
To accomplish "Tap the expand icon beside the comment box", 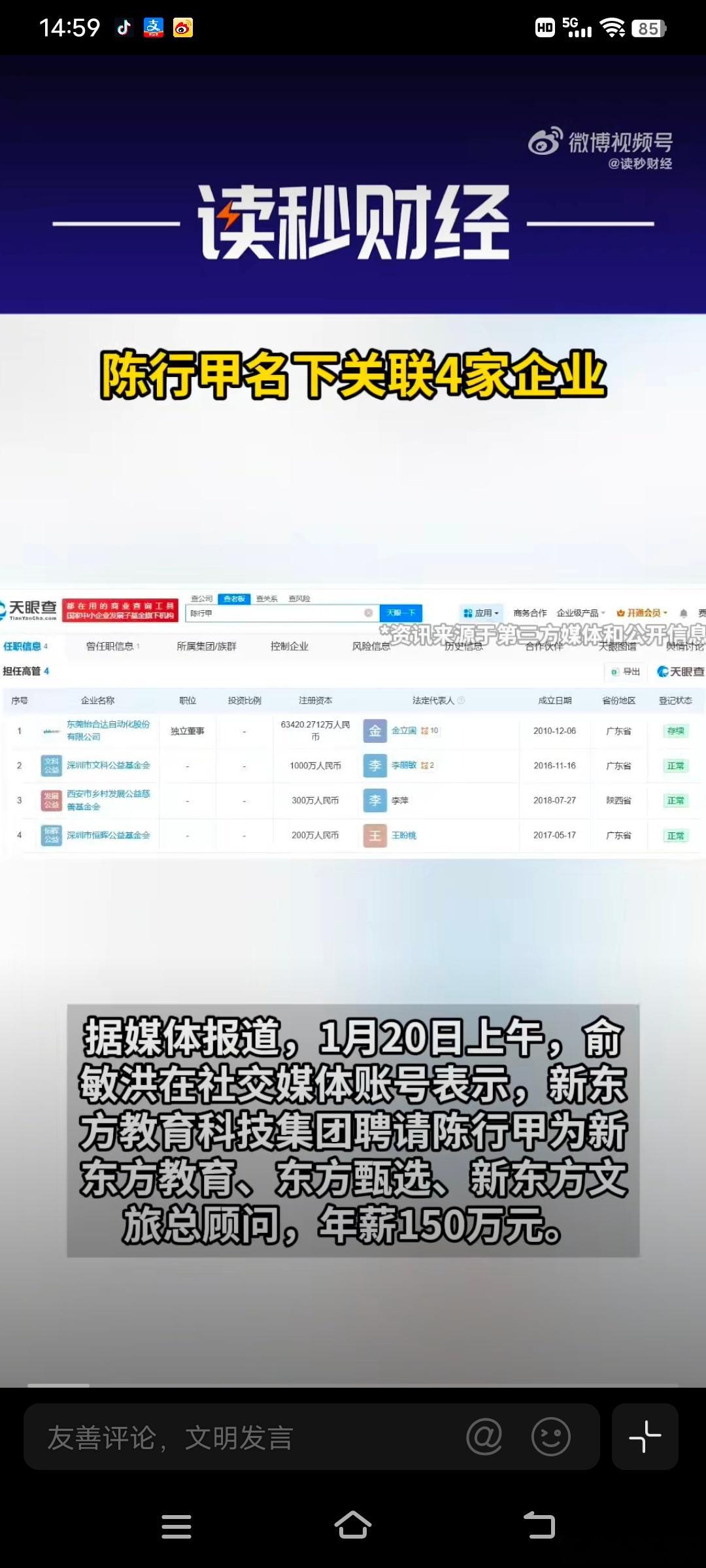I will pyautogui.click(x=645, y=1437).
